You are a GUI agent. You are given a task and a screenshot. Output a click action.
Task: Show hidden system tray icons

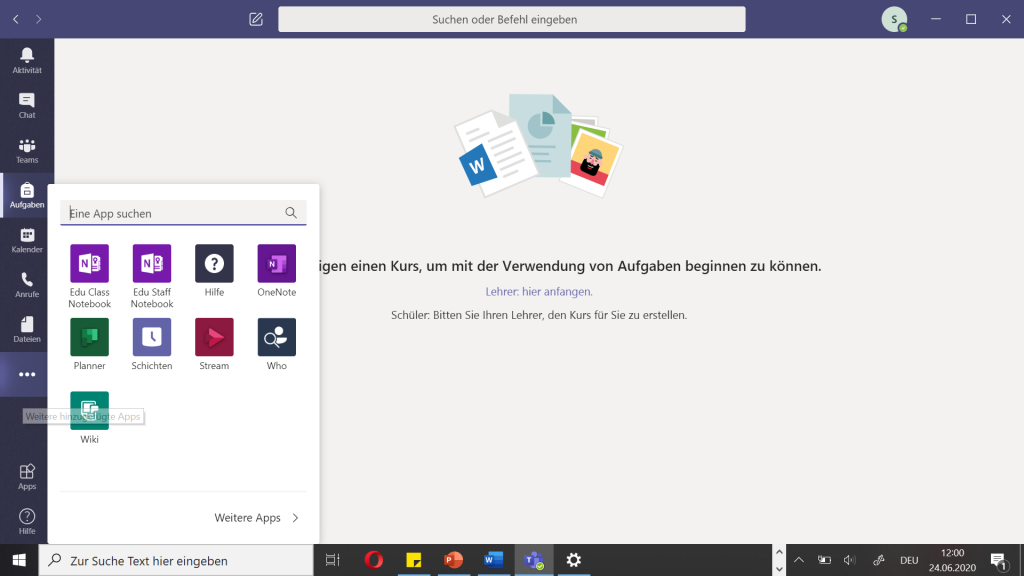[799, 560]
